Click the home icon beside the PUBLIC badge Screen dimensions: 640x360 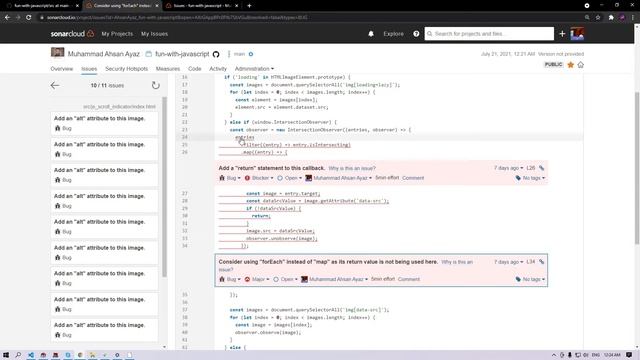click(580, 64)
